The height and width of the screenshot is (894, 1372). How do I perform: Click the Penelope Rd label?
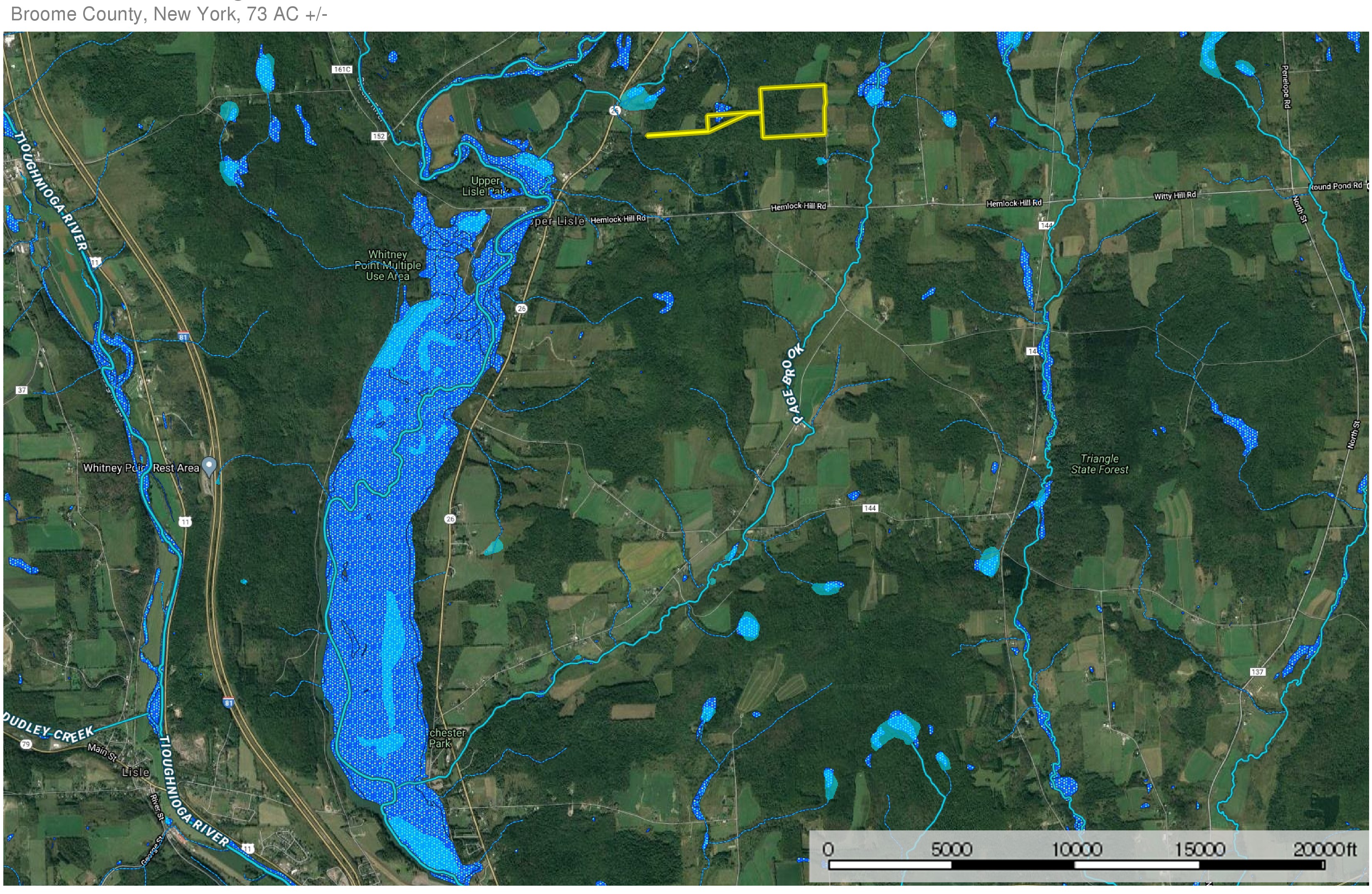(x=1285, y=86)
